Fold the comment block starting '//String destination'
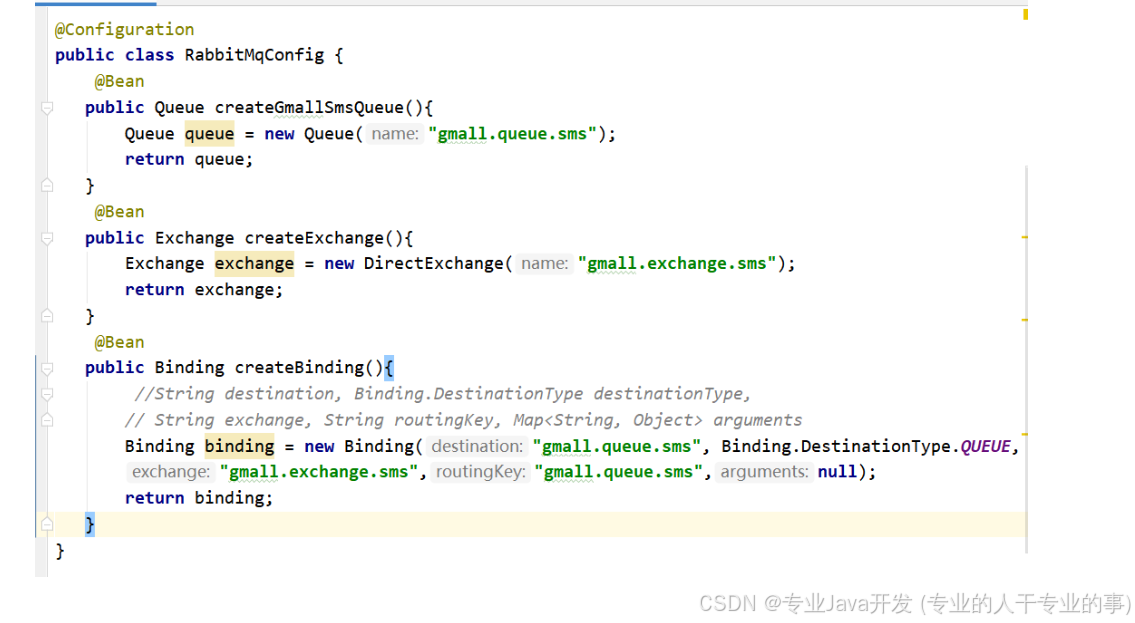The width and height of the screenshot is (1135, 623). pos(47,394)
